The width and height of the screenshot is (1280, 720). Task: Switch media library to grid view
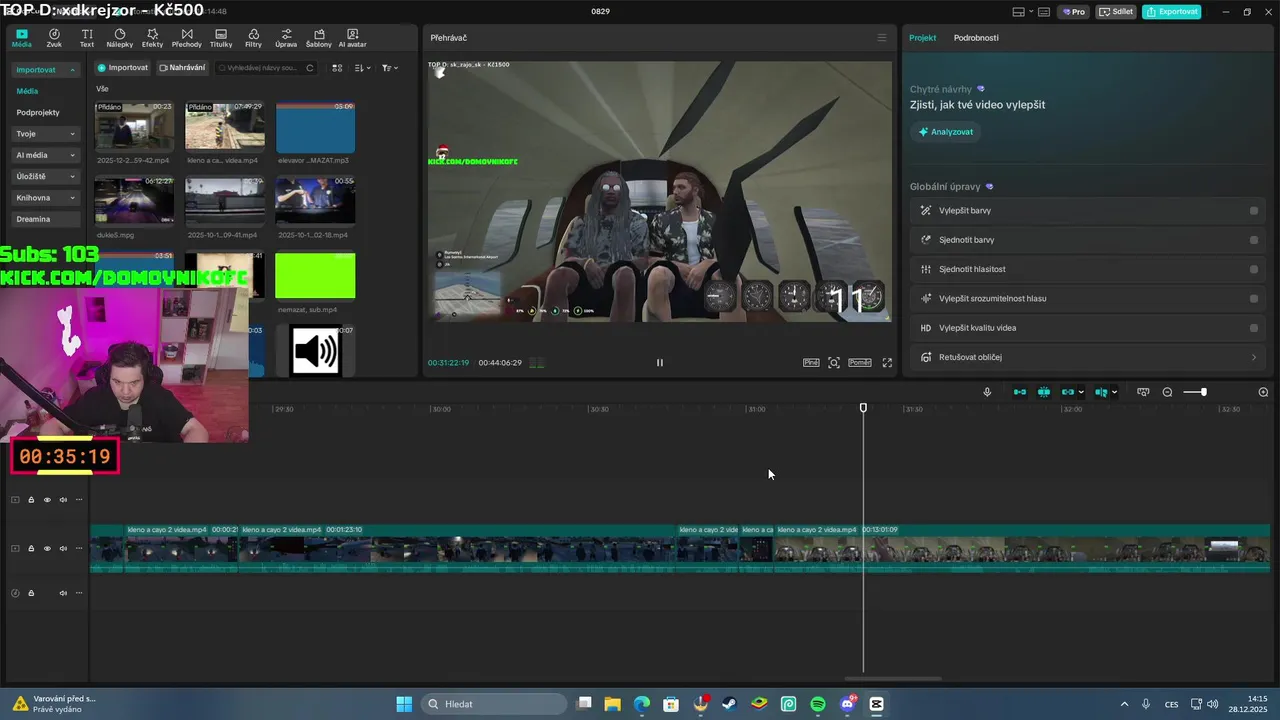coord(337,68)
